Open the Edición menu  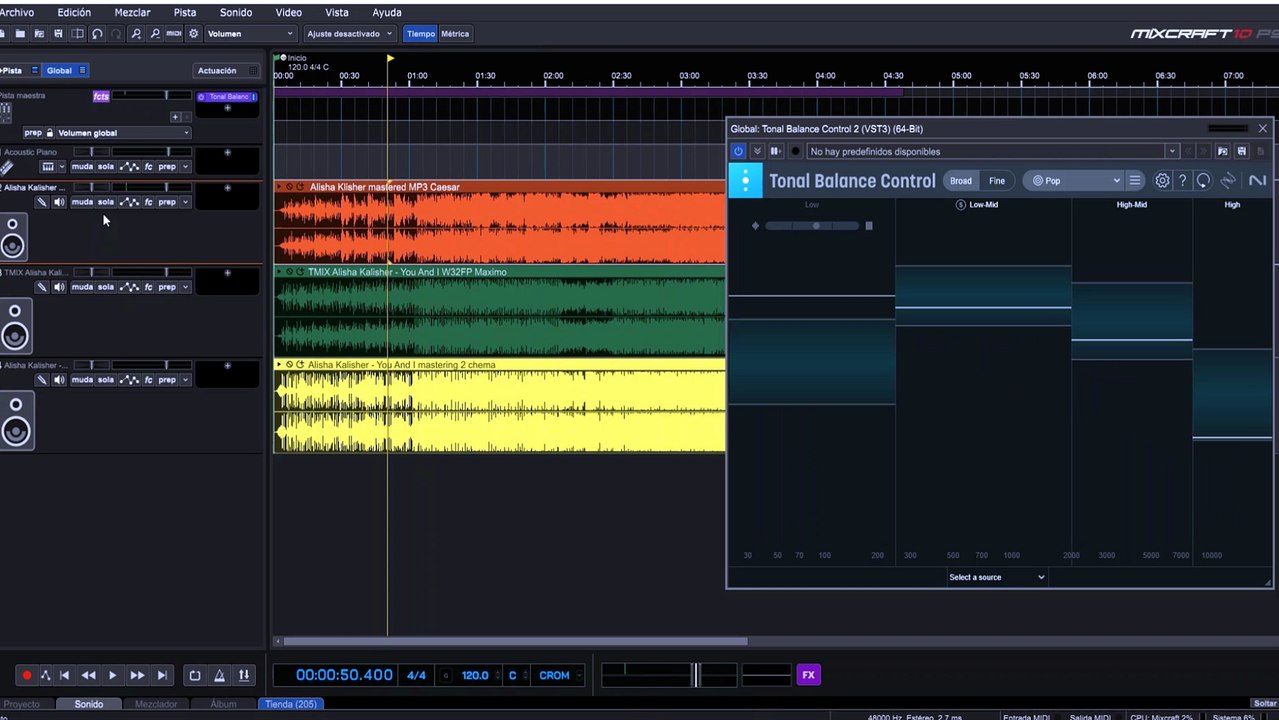coord(74,13)
